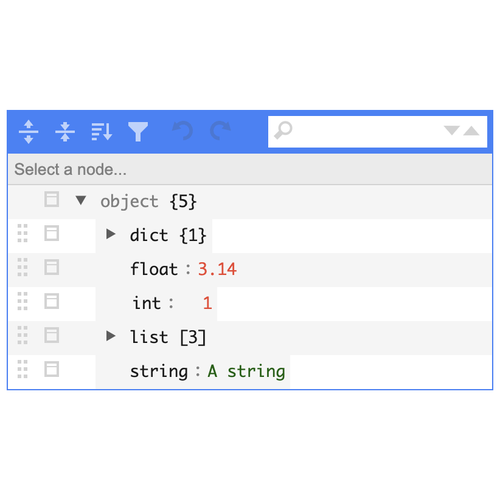Click the Expand all fields icon
This screenshot has height=500, width=500.
click(29, 132)
